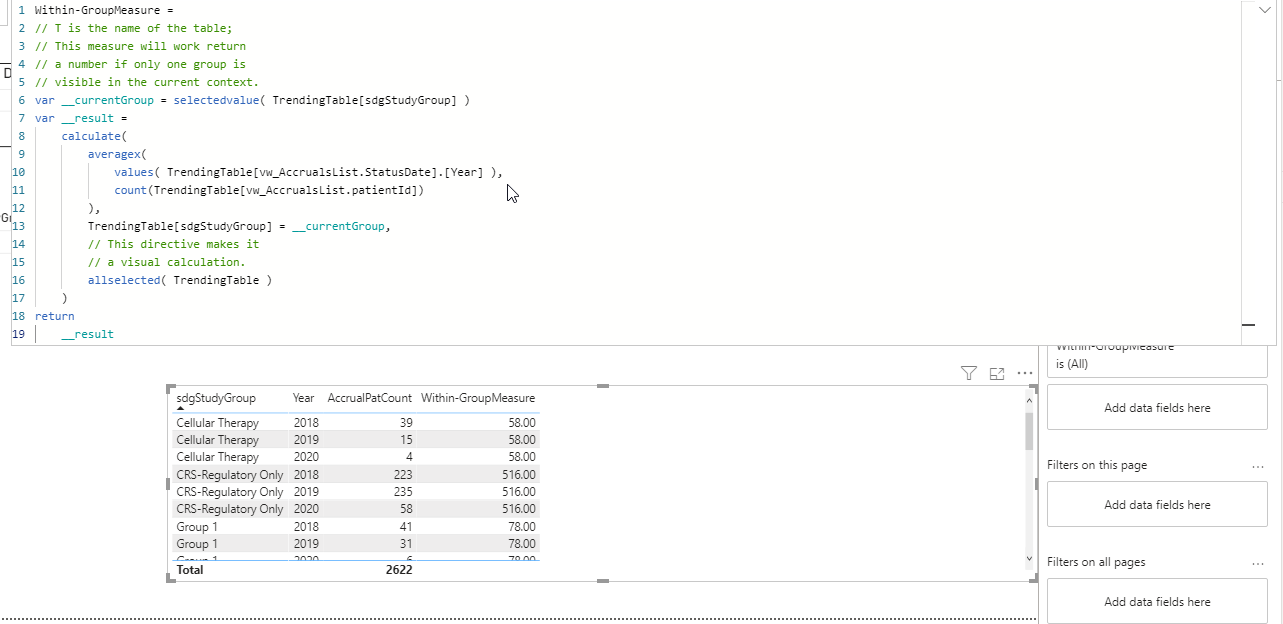
Task: Click the TrendingTable[sdgStudyGroup] = __currentGroup line
Action: pyautogui.click(x=239, y=226)
